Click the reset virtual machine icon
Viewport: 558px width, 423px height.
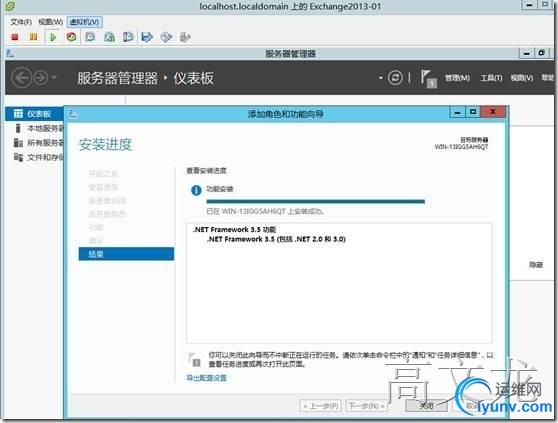72,37
